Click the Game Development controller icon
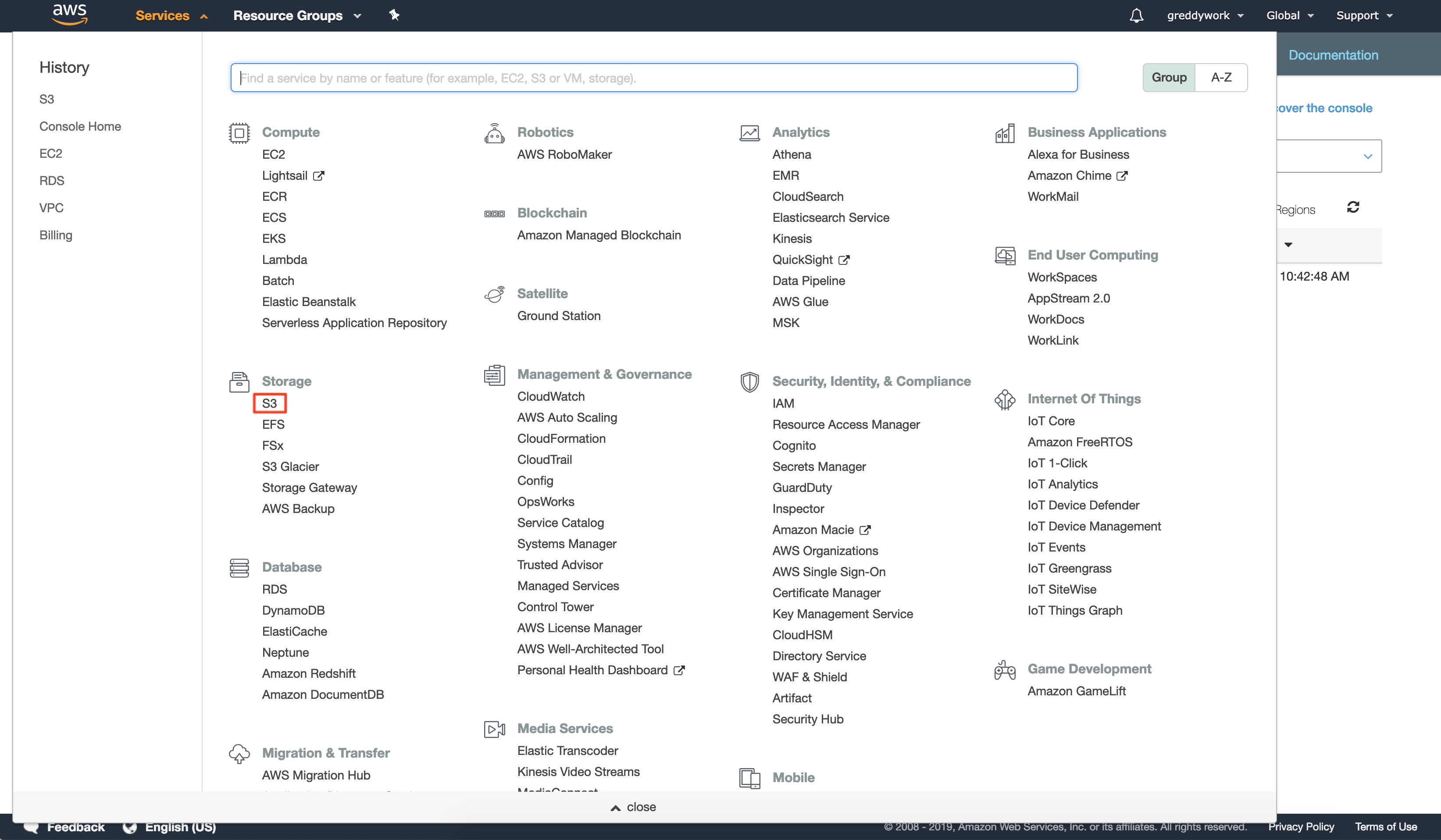This screenshot has height=840, width=1441. coord(1004,670)
